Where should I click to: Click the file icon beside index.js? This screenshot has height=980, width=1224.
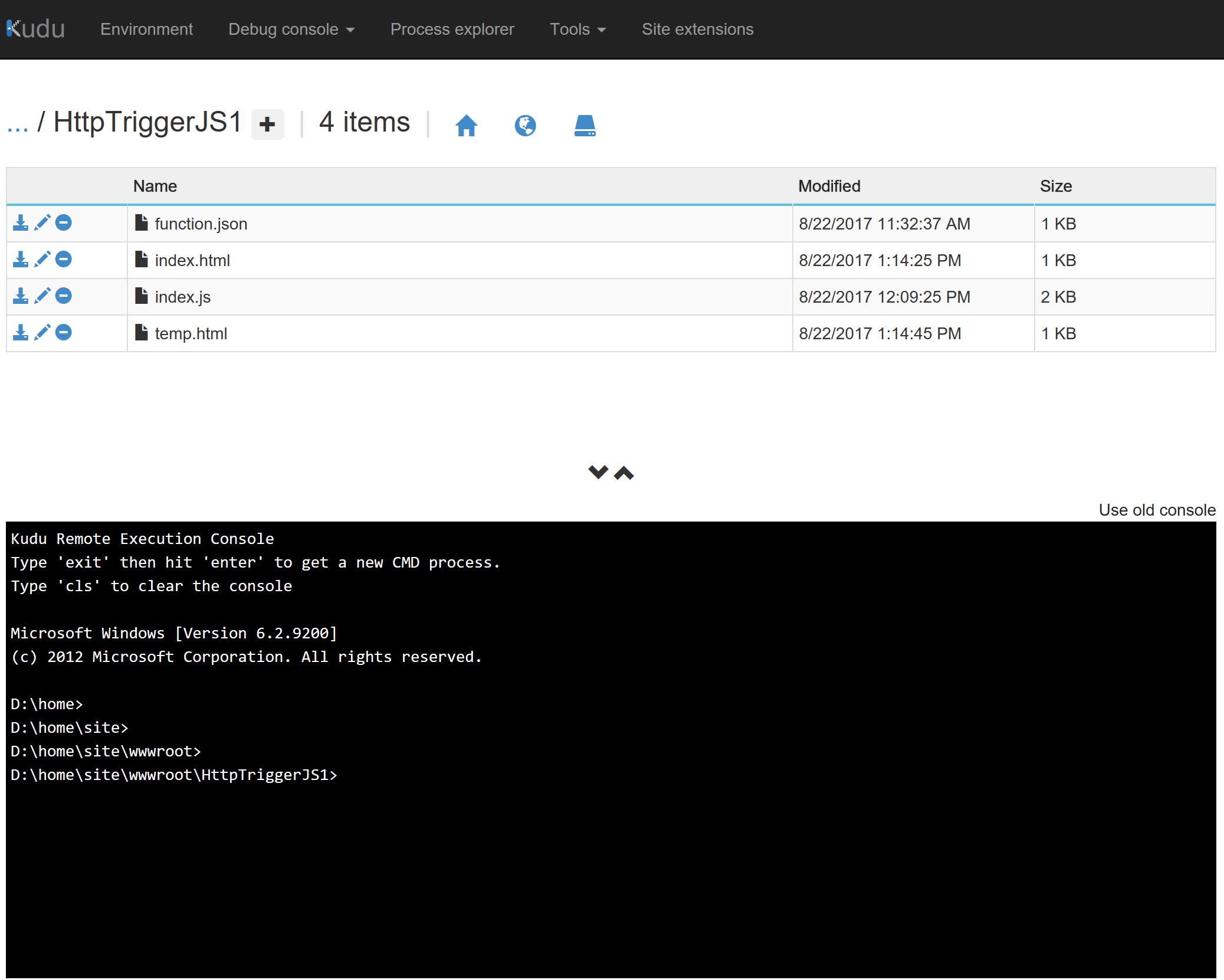coord(142,296)
